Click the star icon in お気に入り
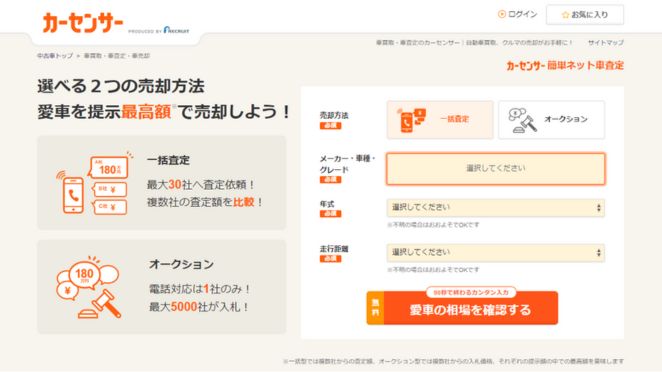Viewport: 662px width, 372px height. (565, 15)
